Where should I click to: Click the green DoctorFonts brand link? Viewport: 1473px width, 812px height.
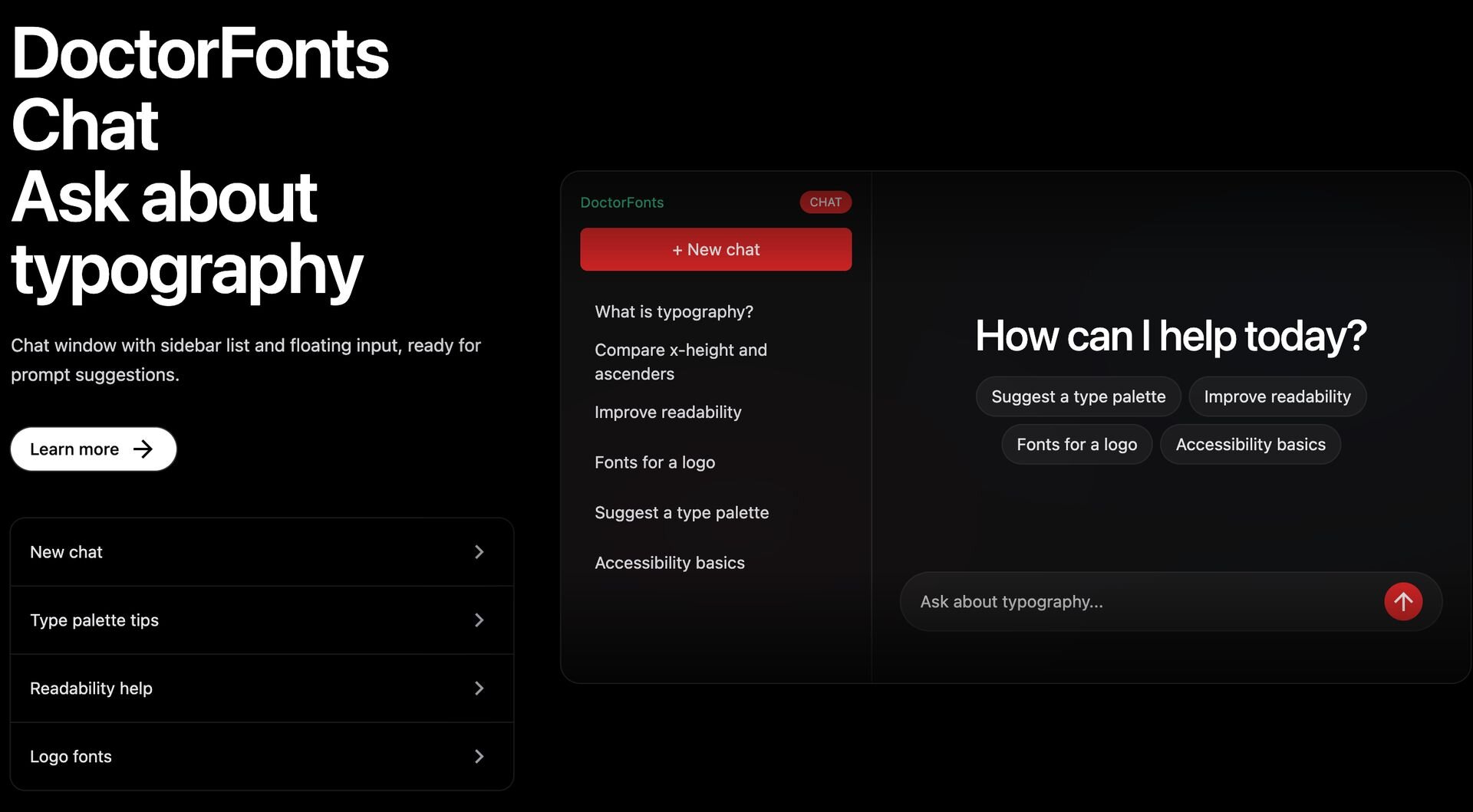[x=621, y=202]
